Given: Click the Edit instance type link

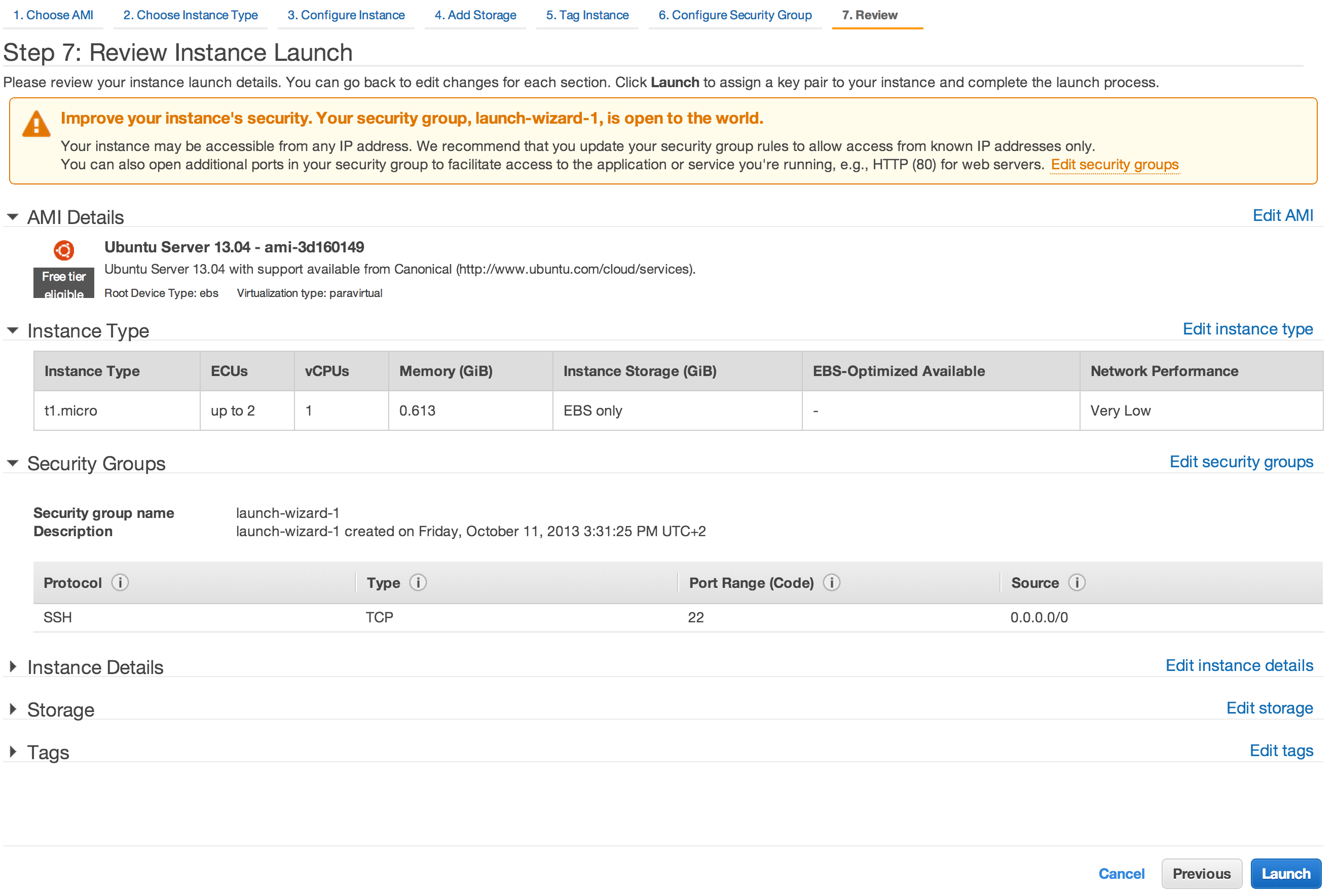Looking at the screenshot, I should (1247, 329).
